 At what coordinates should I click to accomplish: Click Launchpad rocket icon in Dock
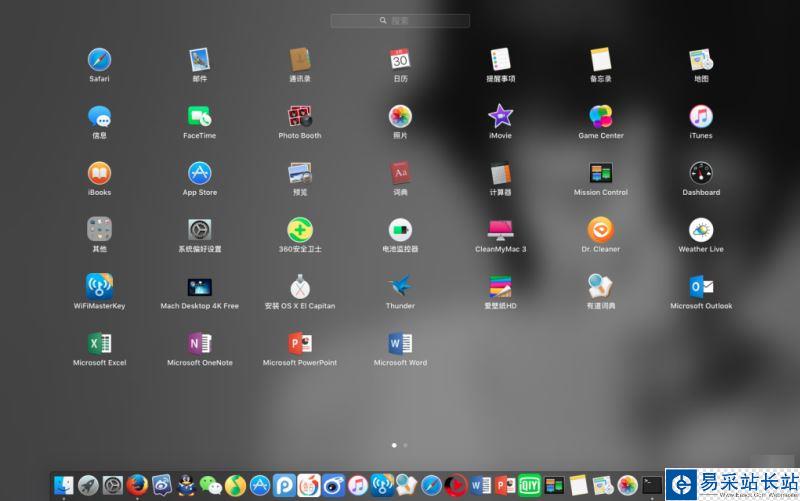[x=88, y=485]
